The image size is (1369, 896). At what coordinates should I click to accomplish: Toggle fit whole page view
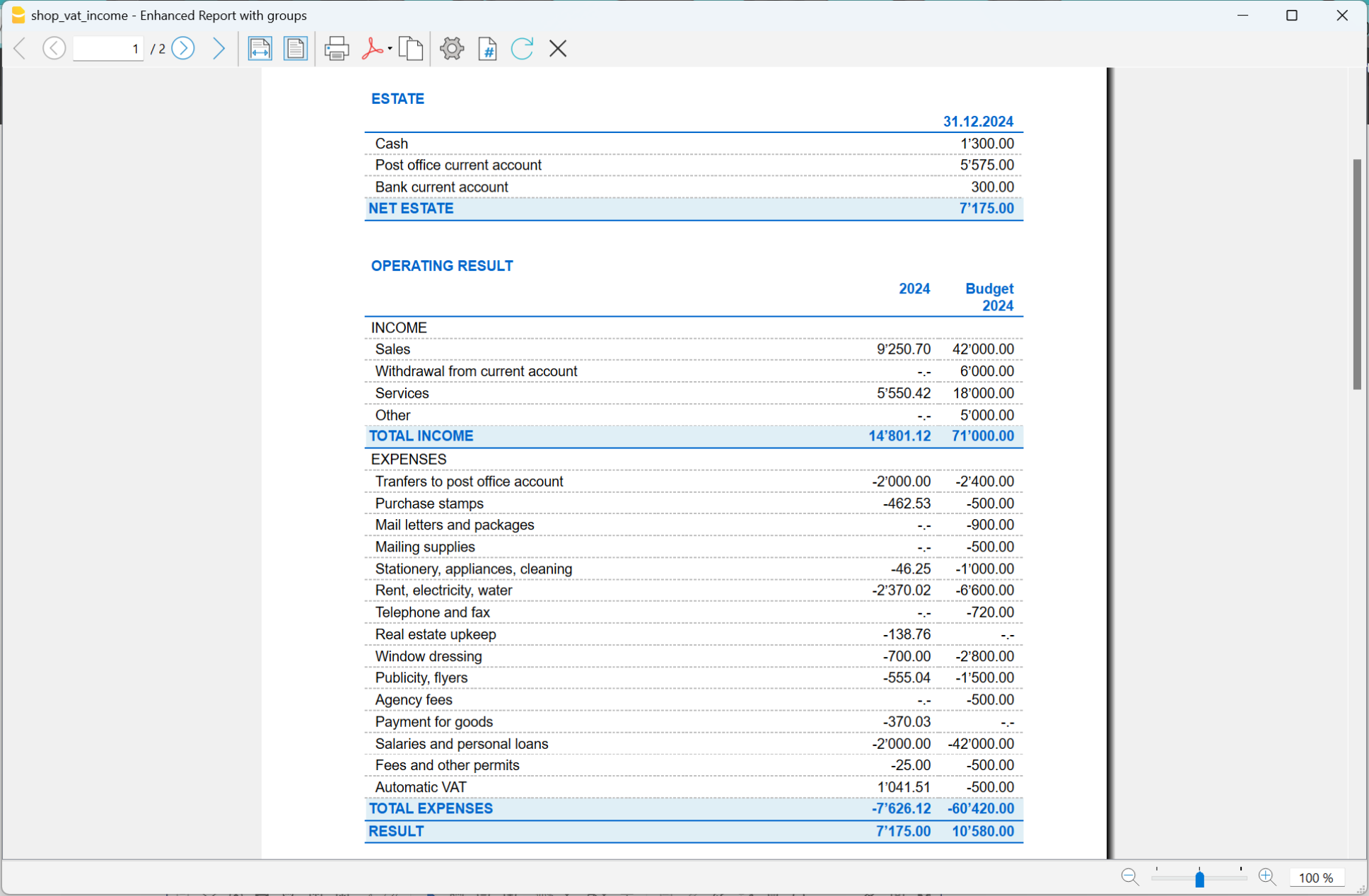[x=296, y=49]
